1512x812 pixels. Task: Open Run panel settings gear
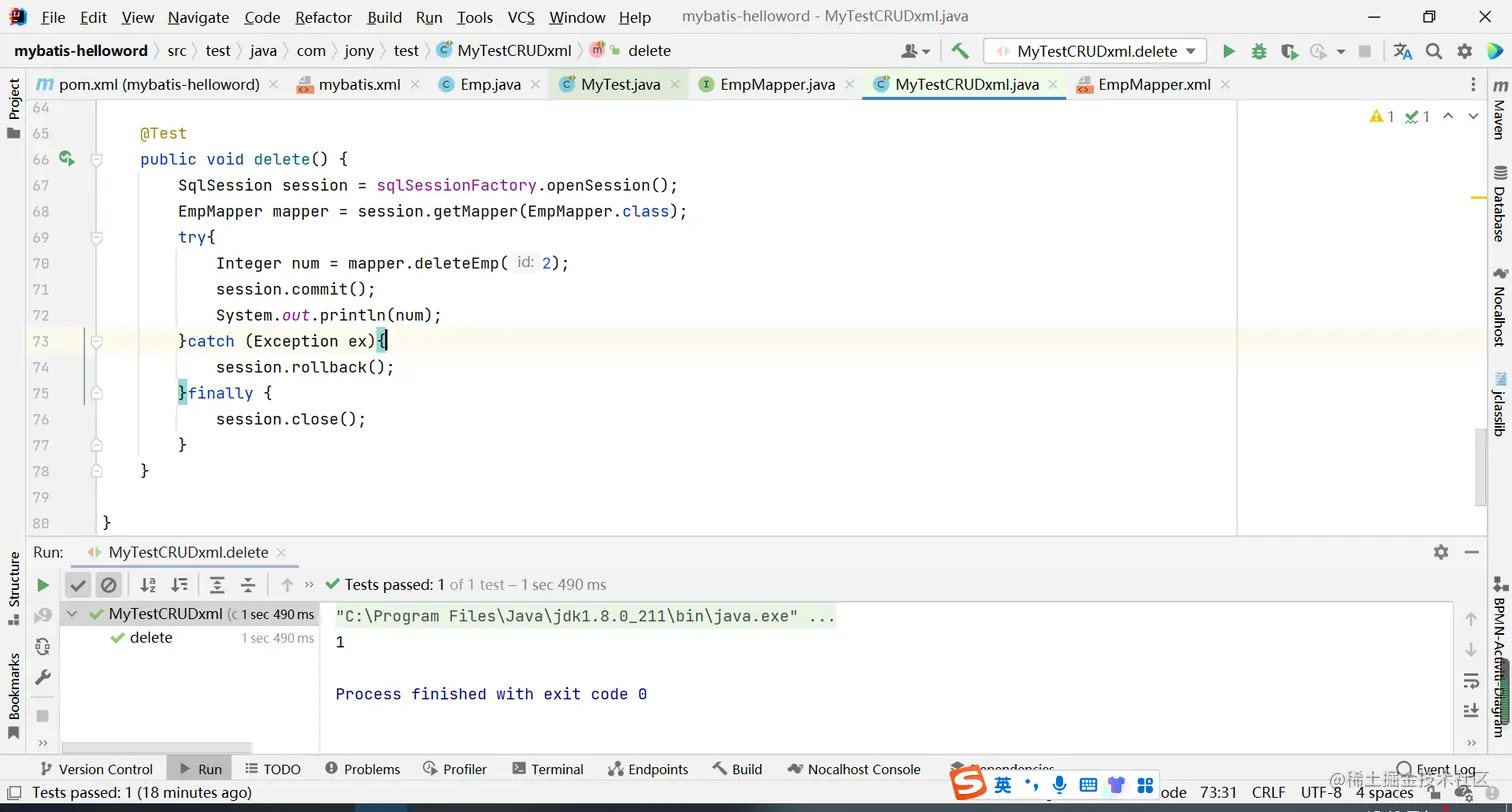(1441, 552)
